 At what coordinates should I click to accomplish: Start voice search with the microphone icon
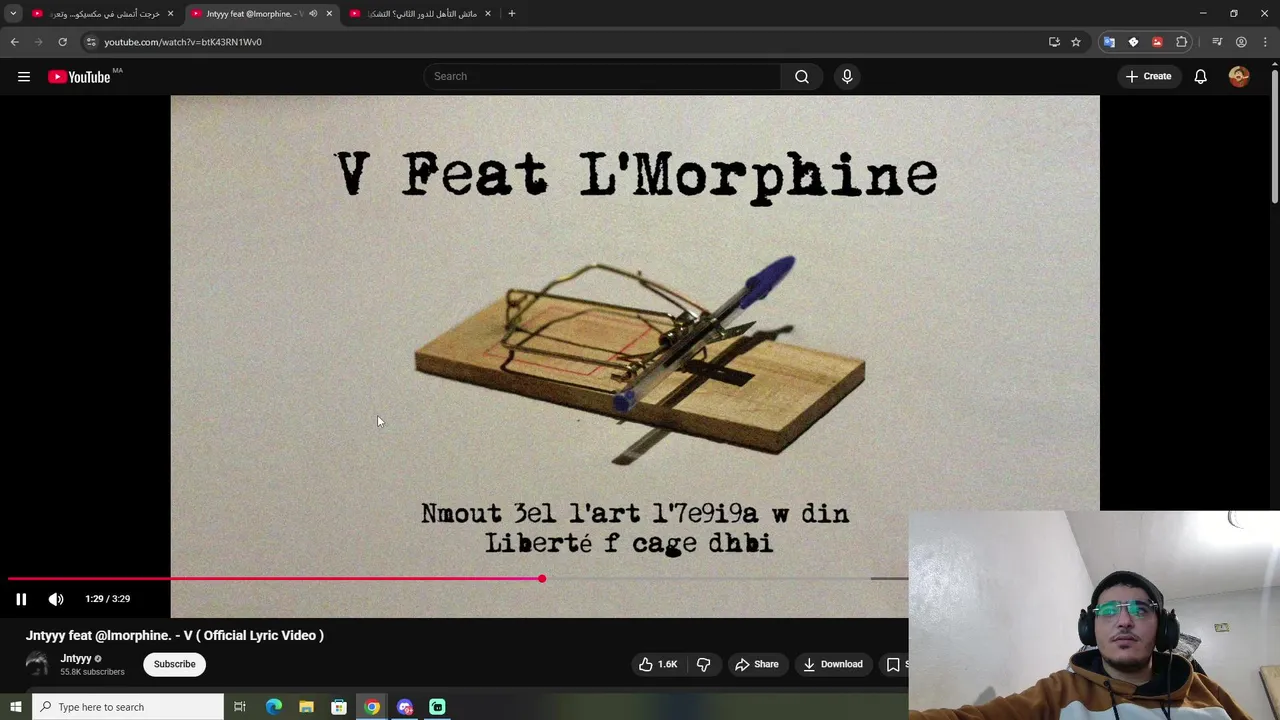(x=847, y=76)
